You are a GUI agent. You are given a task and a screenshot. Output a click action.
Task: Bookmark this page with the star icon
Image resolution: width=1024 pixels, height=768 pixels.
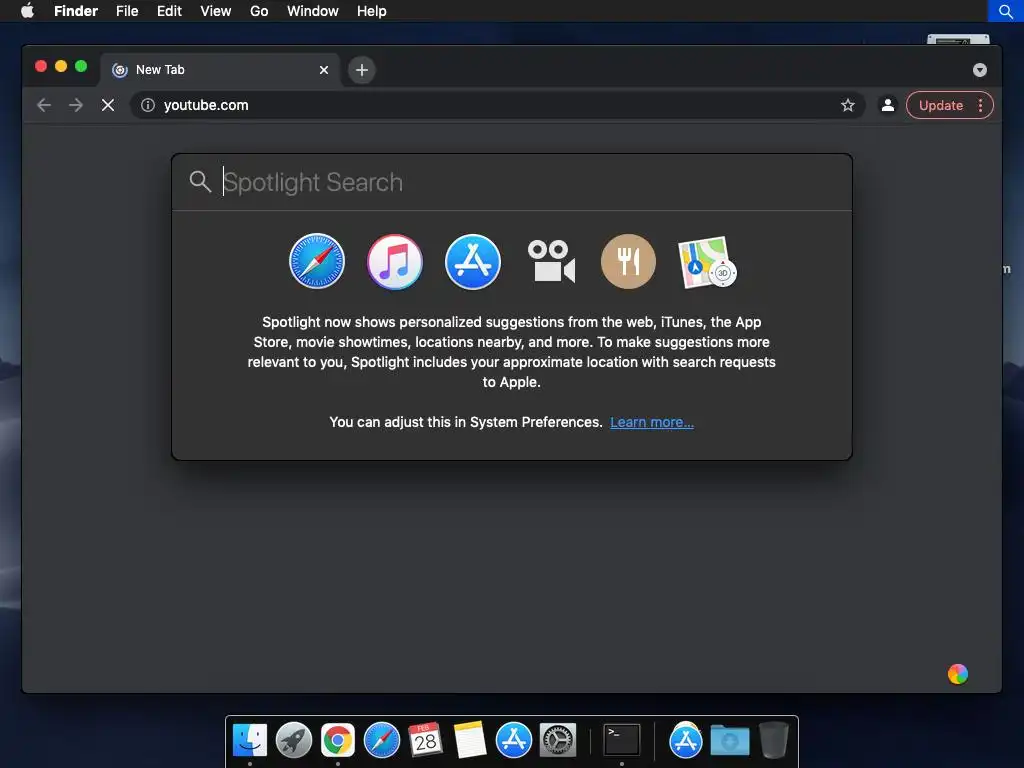coord(848,105)
